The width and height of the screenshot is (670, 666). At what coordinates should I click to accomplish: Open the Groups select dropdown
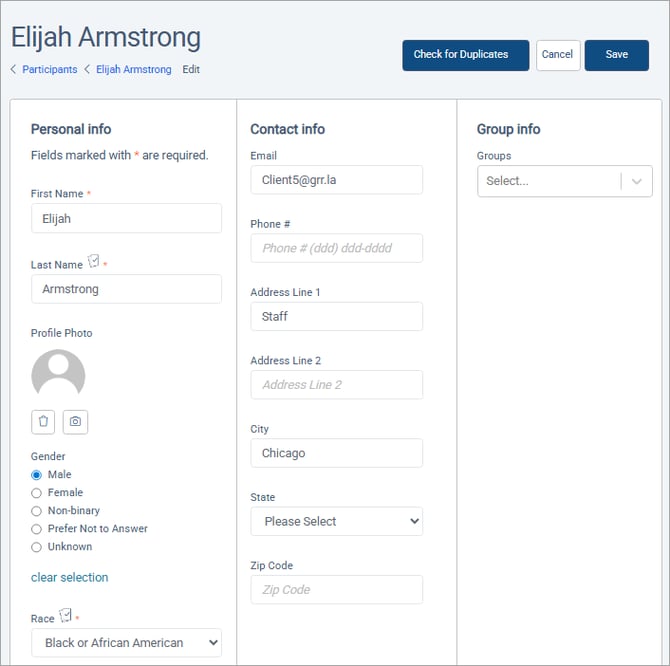tap(564, 181)
